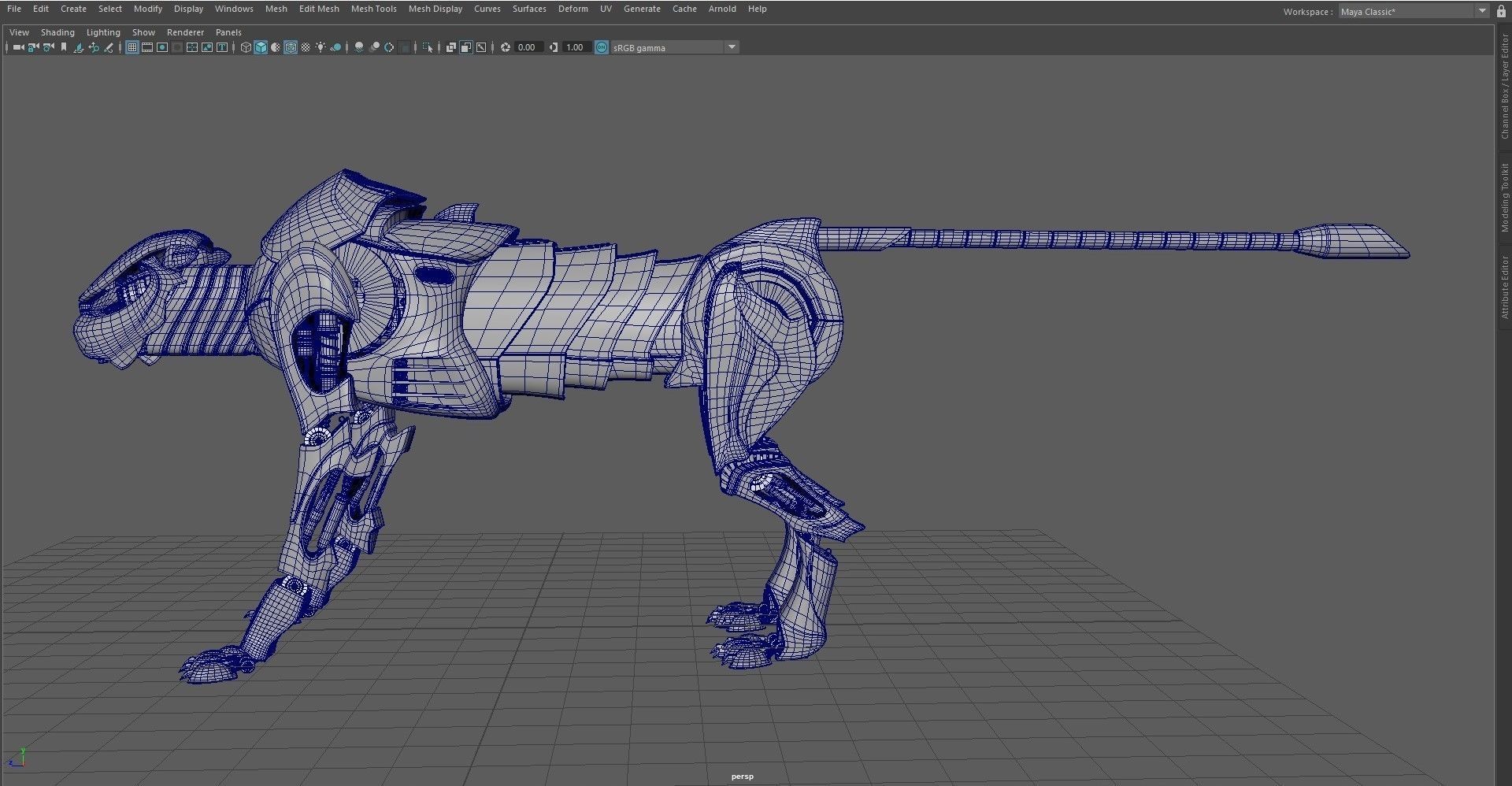1512x786 pixels.
Task: Click the Image Plane icon
Action: pos(78,47)
